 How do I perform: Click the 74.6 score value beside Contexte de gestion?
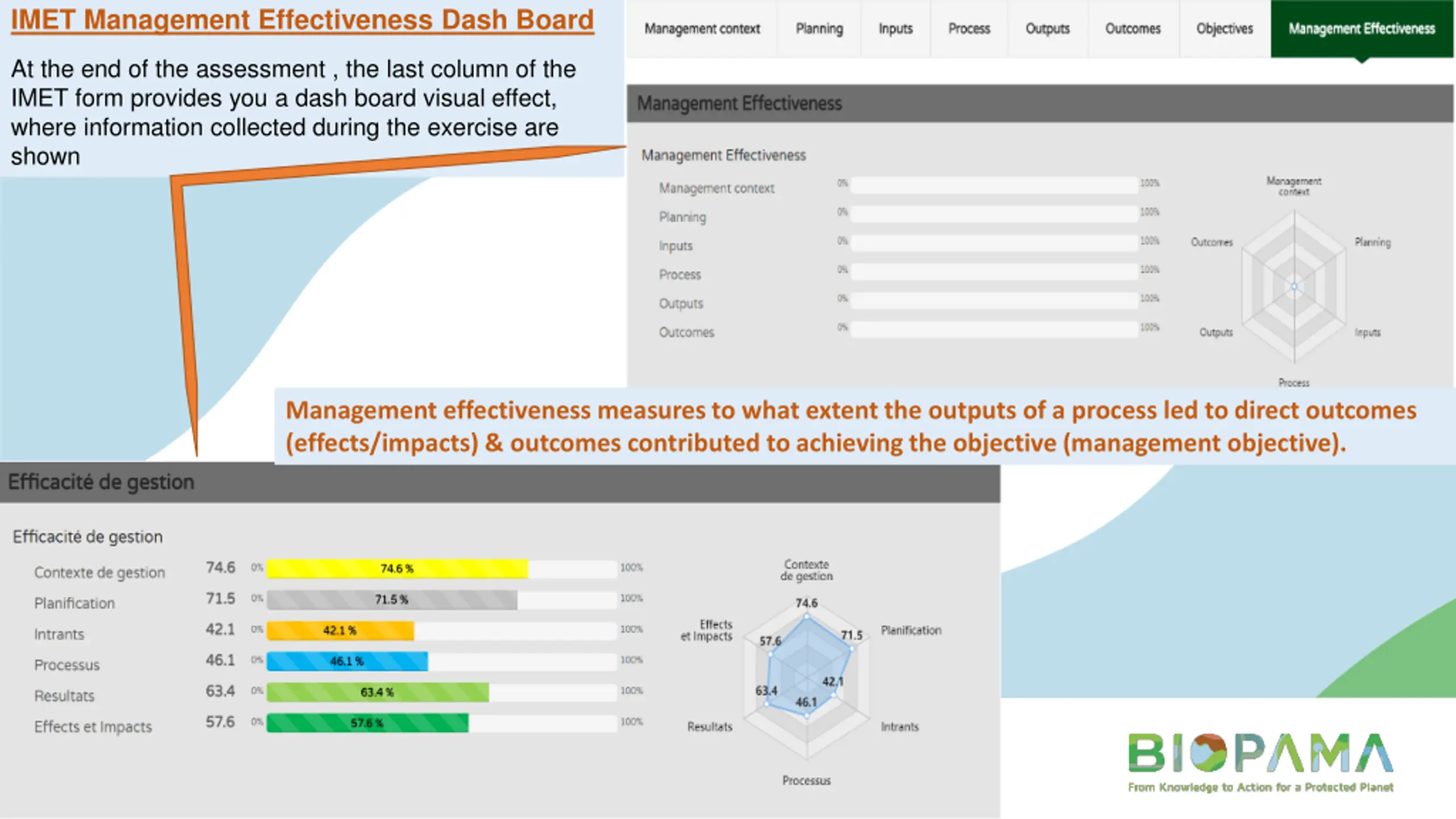click(220, 568)
